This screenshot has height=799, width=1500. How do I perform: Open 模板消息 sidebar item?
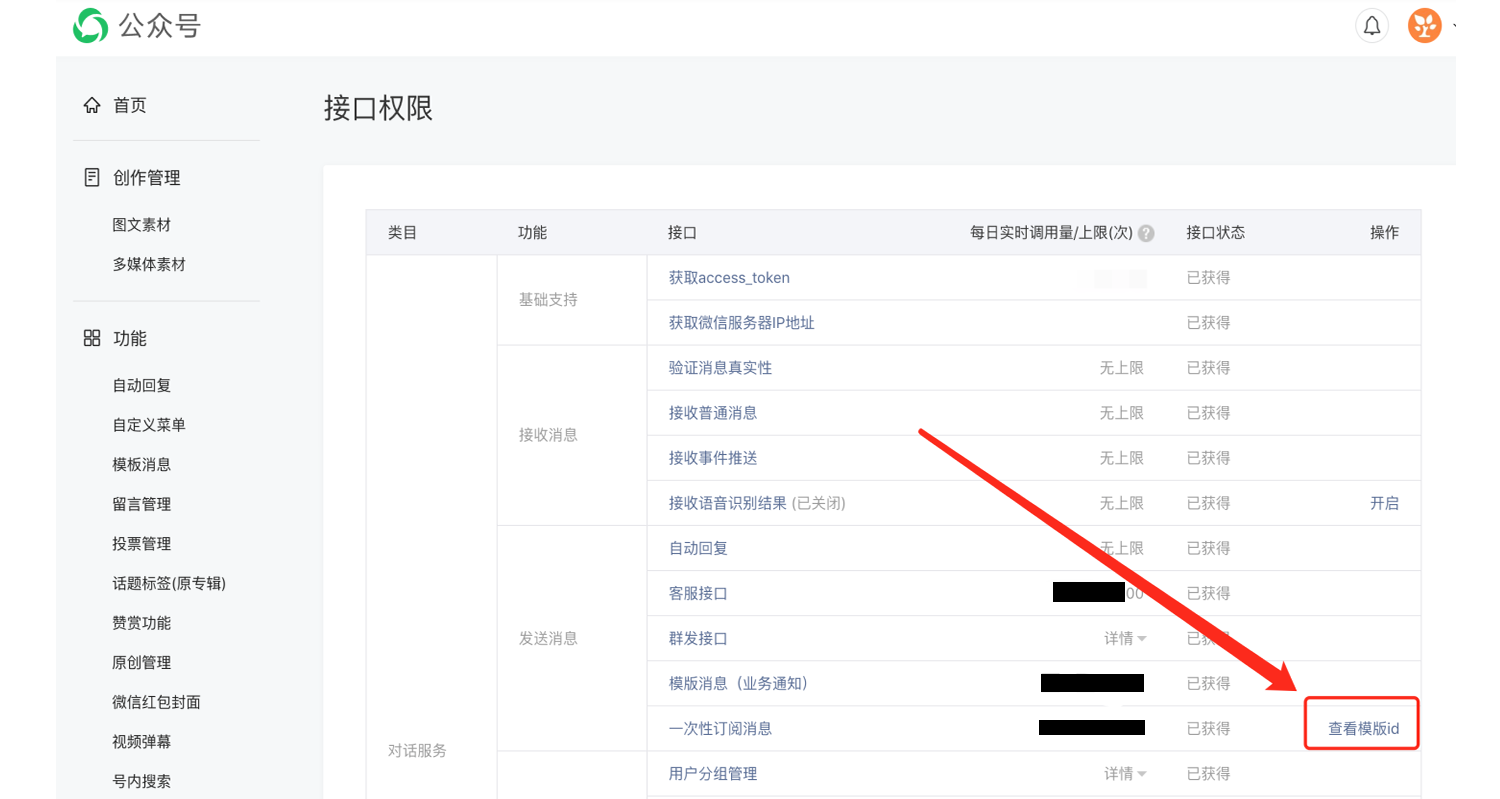click(141, 464)
